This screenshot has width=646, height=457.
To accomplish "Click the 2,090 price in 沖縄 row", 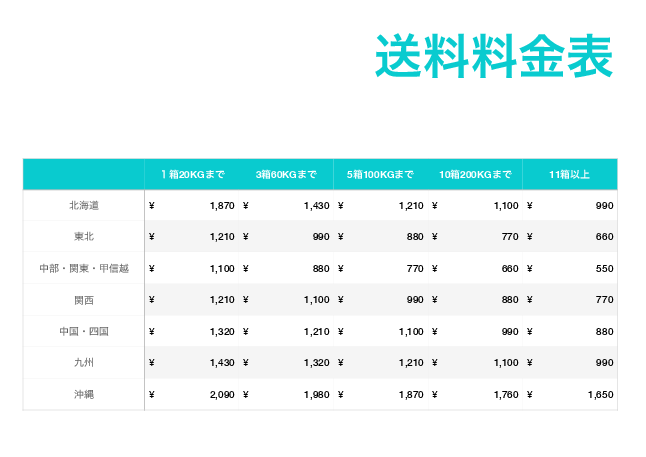I will [x=222, y=395].
